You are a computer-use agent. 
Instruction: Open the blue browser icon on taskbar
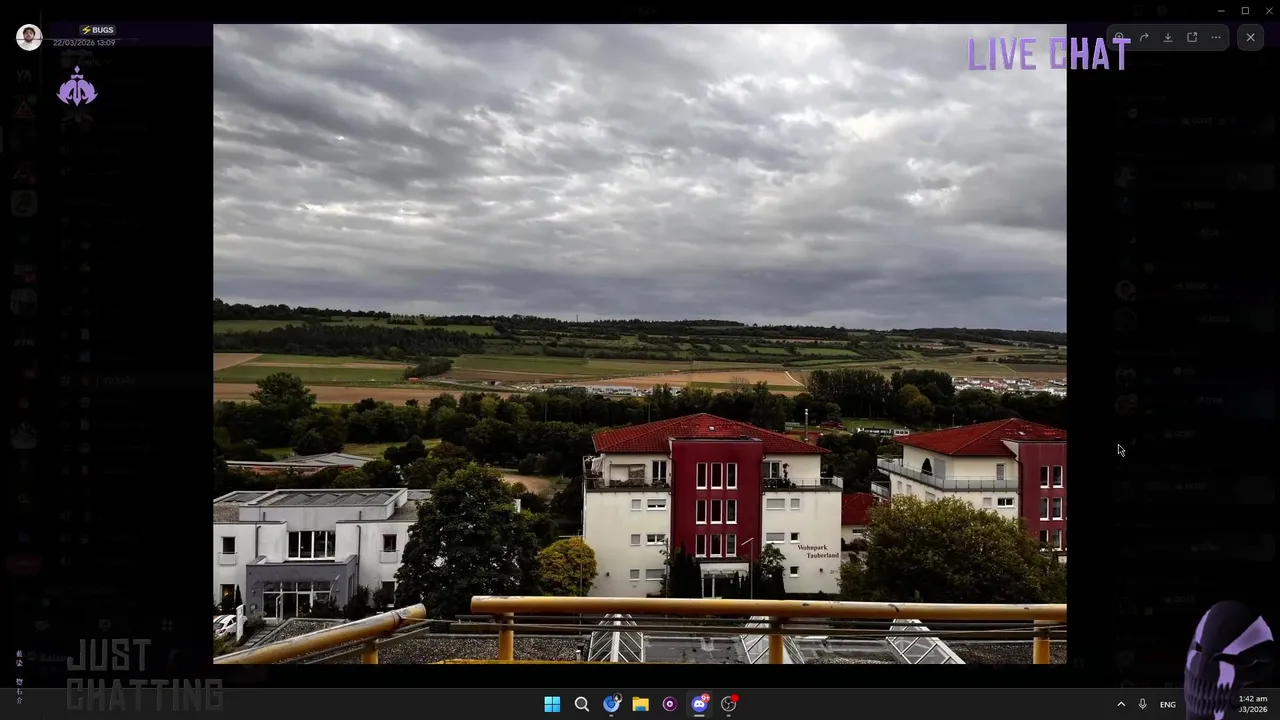(x=611, y=704)
